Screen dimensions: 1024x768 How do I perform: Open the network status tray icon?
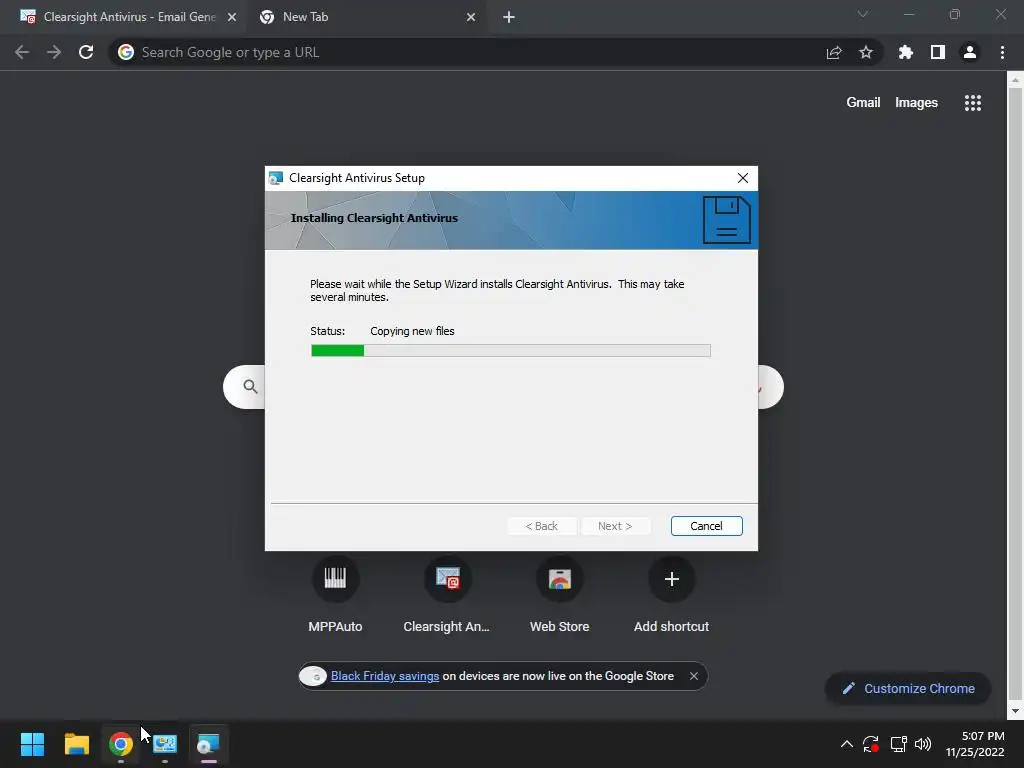point(899,744)
